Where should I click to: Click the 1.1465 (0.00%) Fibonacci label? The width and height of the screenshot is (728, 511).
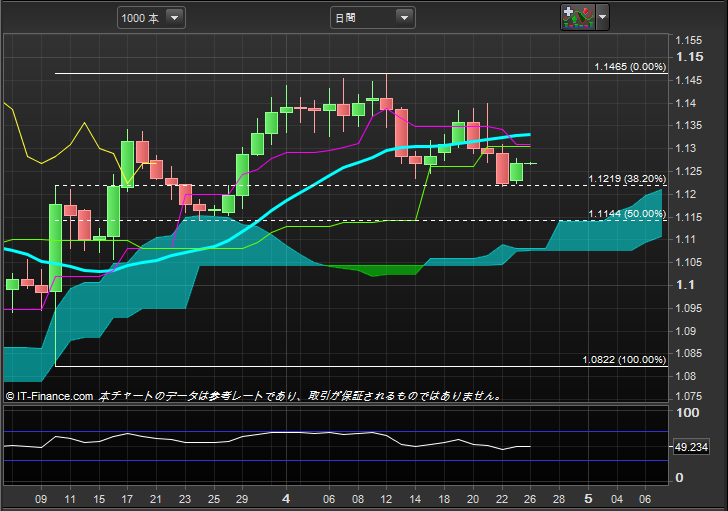click(630, 67)
